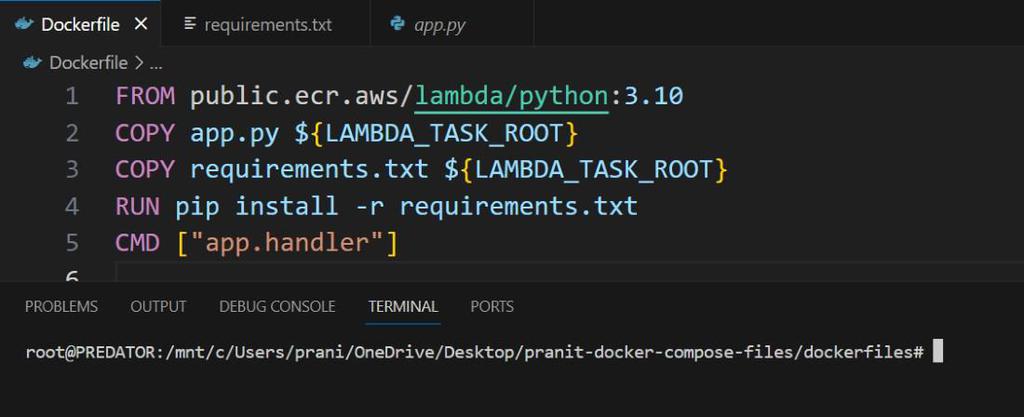Click line number 5 in the gutter
Screen dimensions: 1024x417
click(71, 243)
